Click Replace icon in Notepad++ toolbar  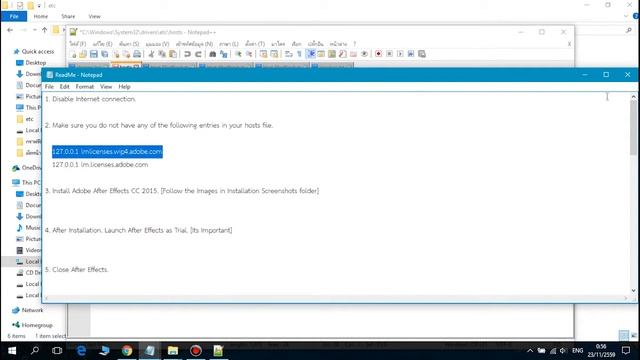(x=224, y=54)
